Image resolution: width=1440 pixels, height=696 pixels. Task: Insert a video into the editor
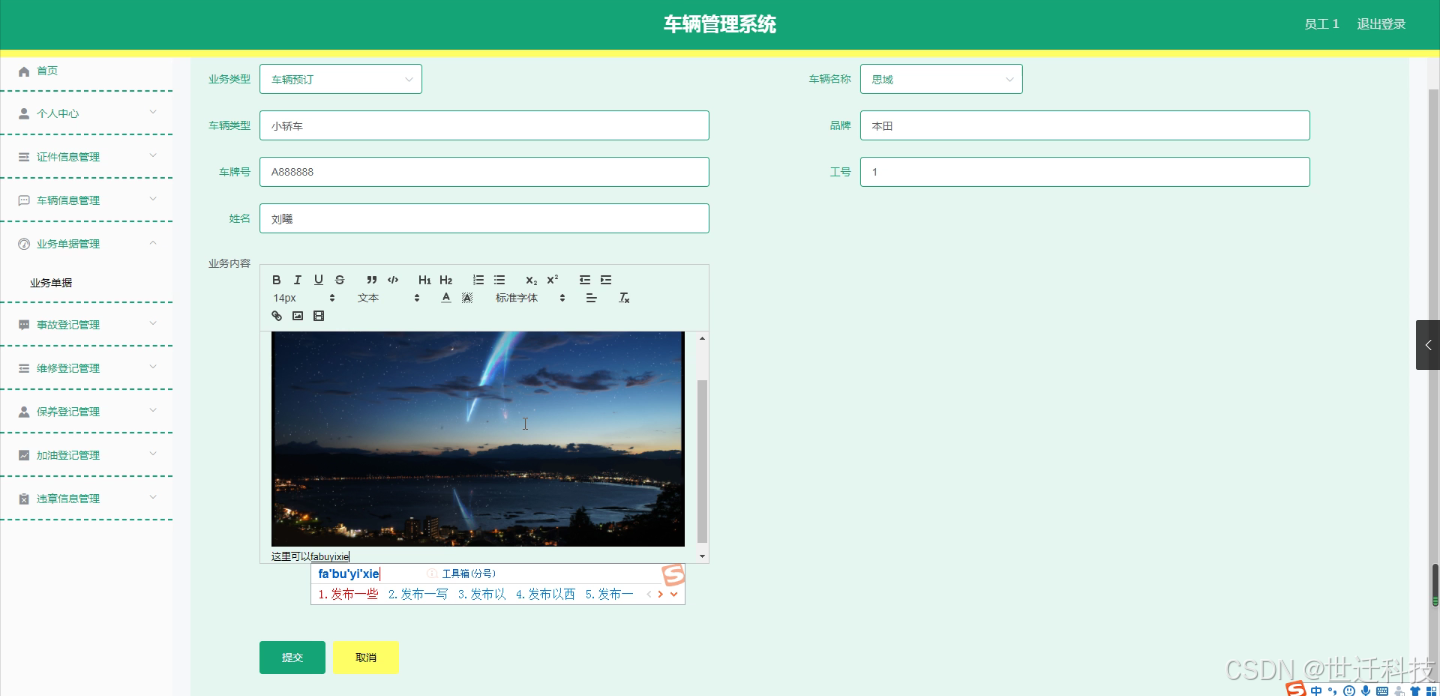tap(318, 315)
